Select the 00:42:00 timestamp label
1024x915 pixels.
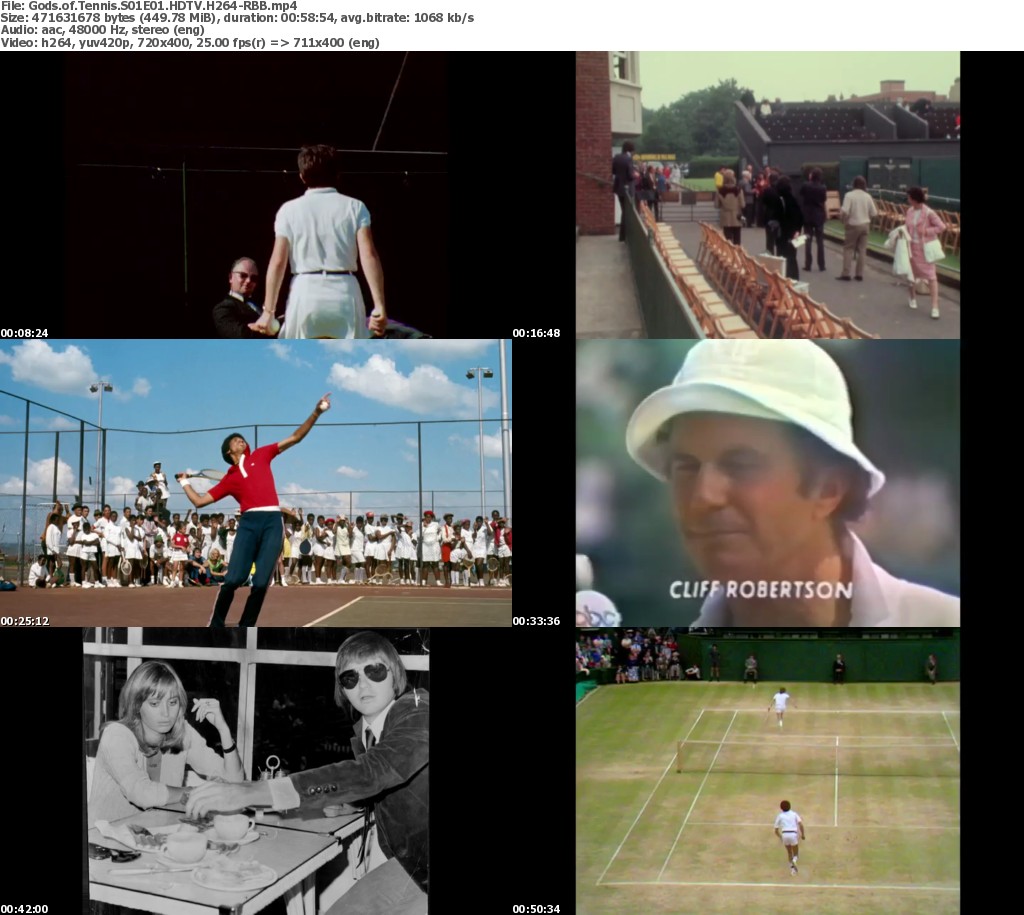(25, 909)
